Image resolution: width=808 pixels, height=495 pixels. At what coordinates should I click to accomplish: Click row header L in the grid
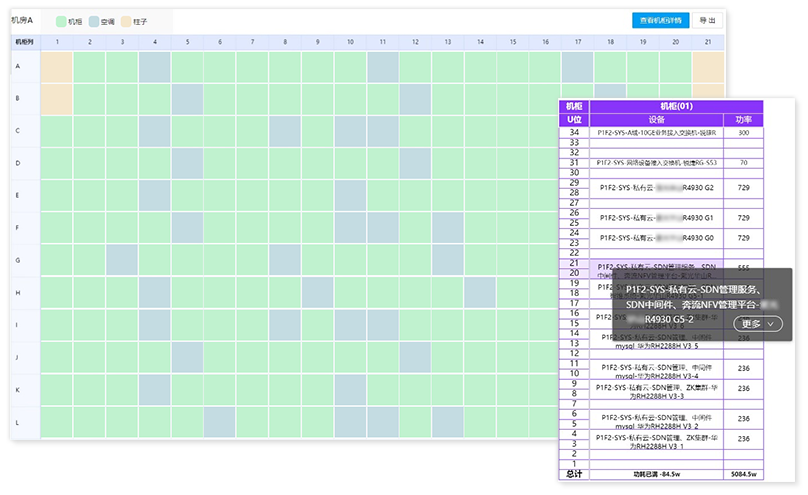pyautogui.click(x=18, y=421)
